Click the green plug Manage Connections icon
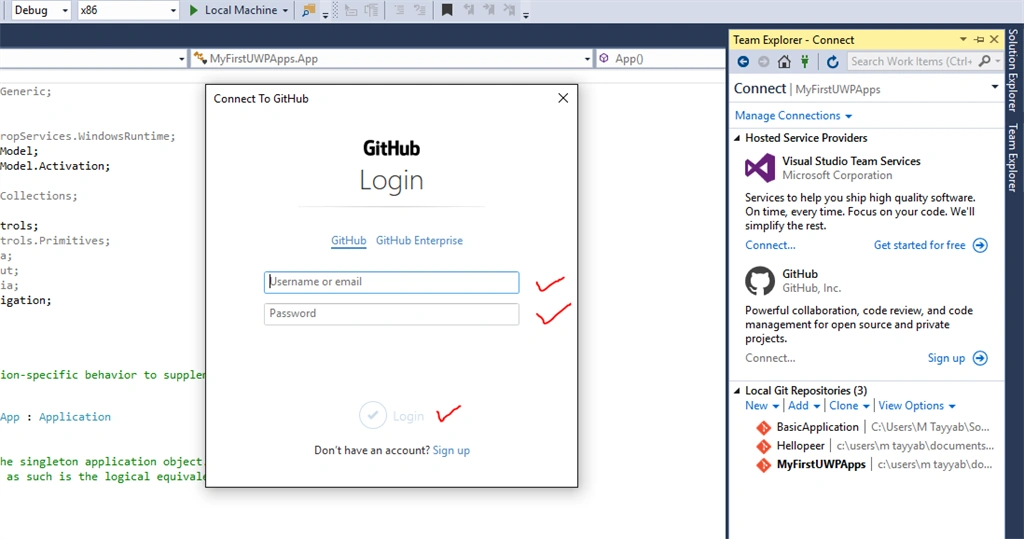Image resolution: width=1024 pixels, height=539 pixels. click(805, 61)
